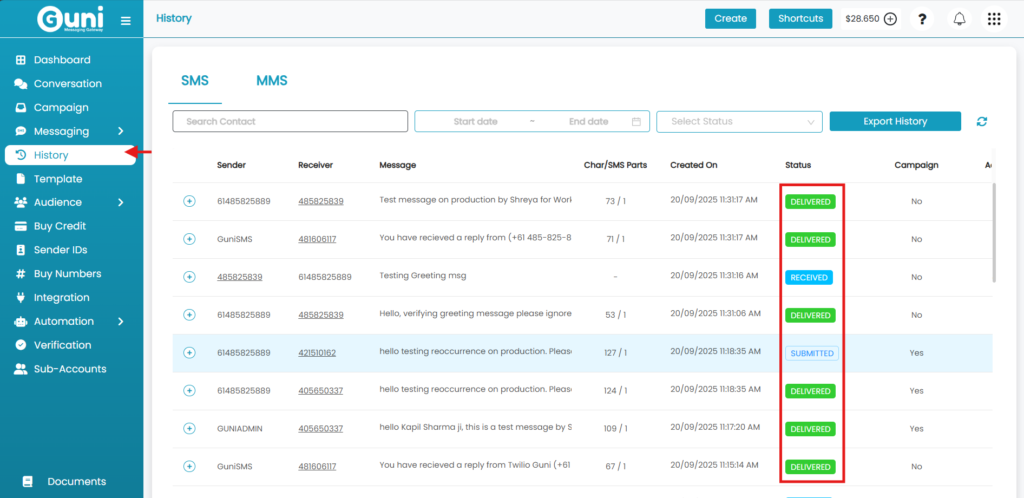
Task: Open Dashboard from the sidebar
Action: (x=61, y=60)
